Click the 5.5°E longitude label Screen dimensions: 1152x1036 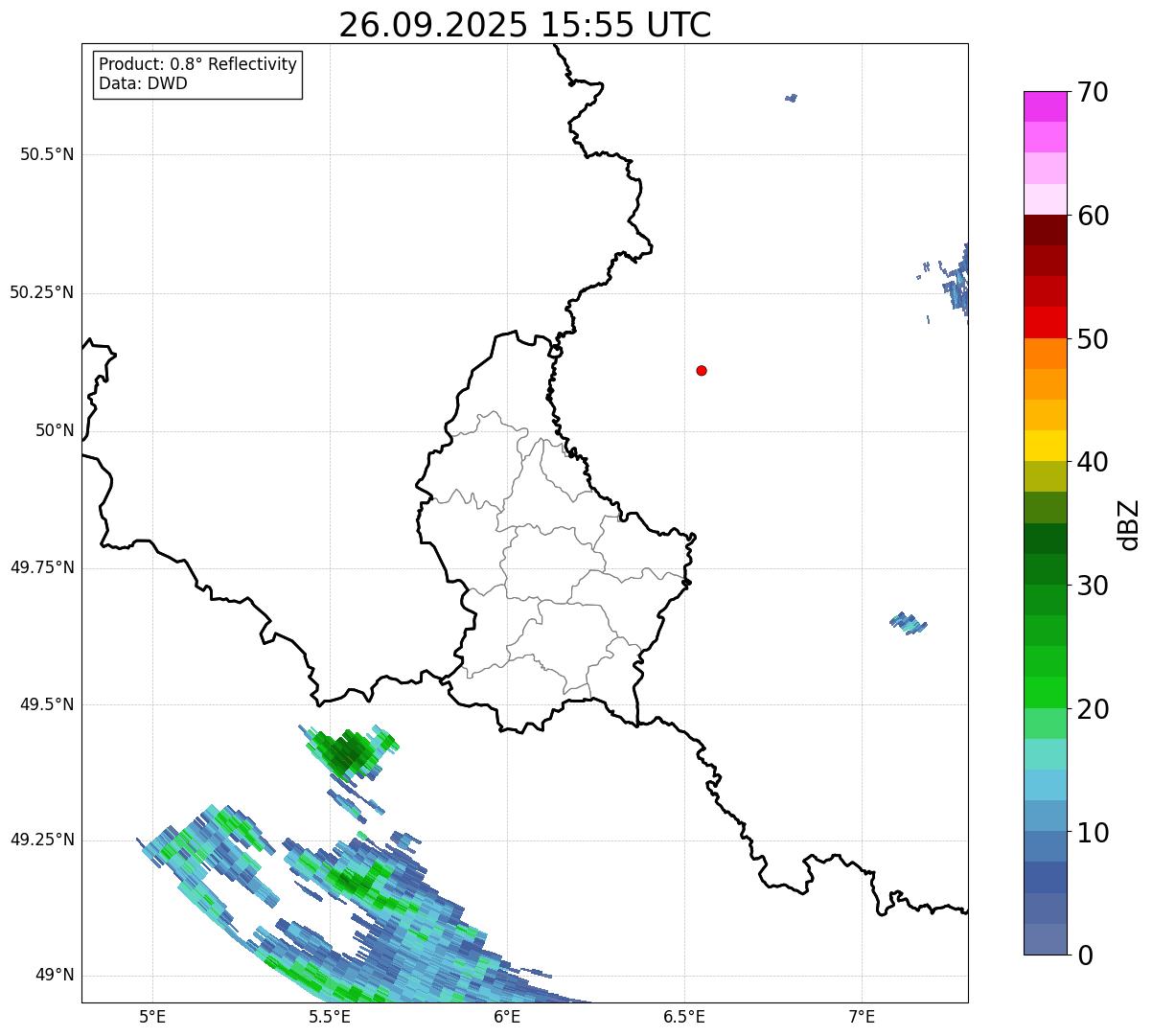click(x=330, y=1016)
